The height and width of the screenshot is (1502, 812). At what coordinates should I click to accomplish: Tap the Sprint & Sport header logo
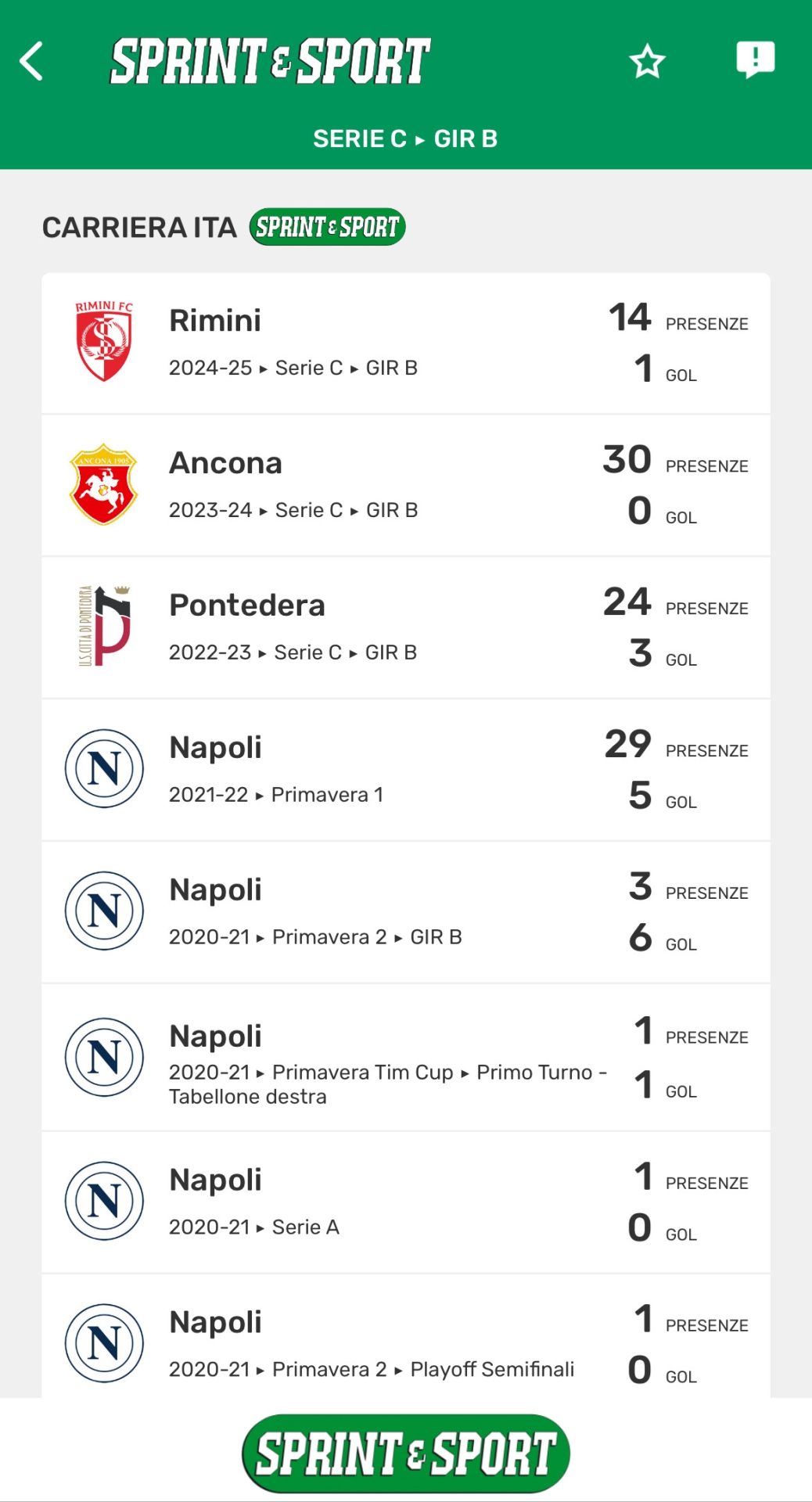[x=271, y=62]
